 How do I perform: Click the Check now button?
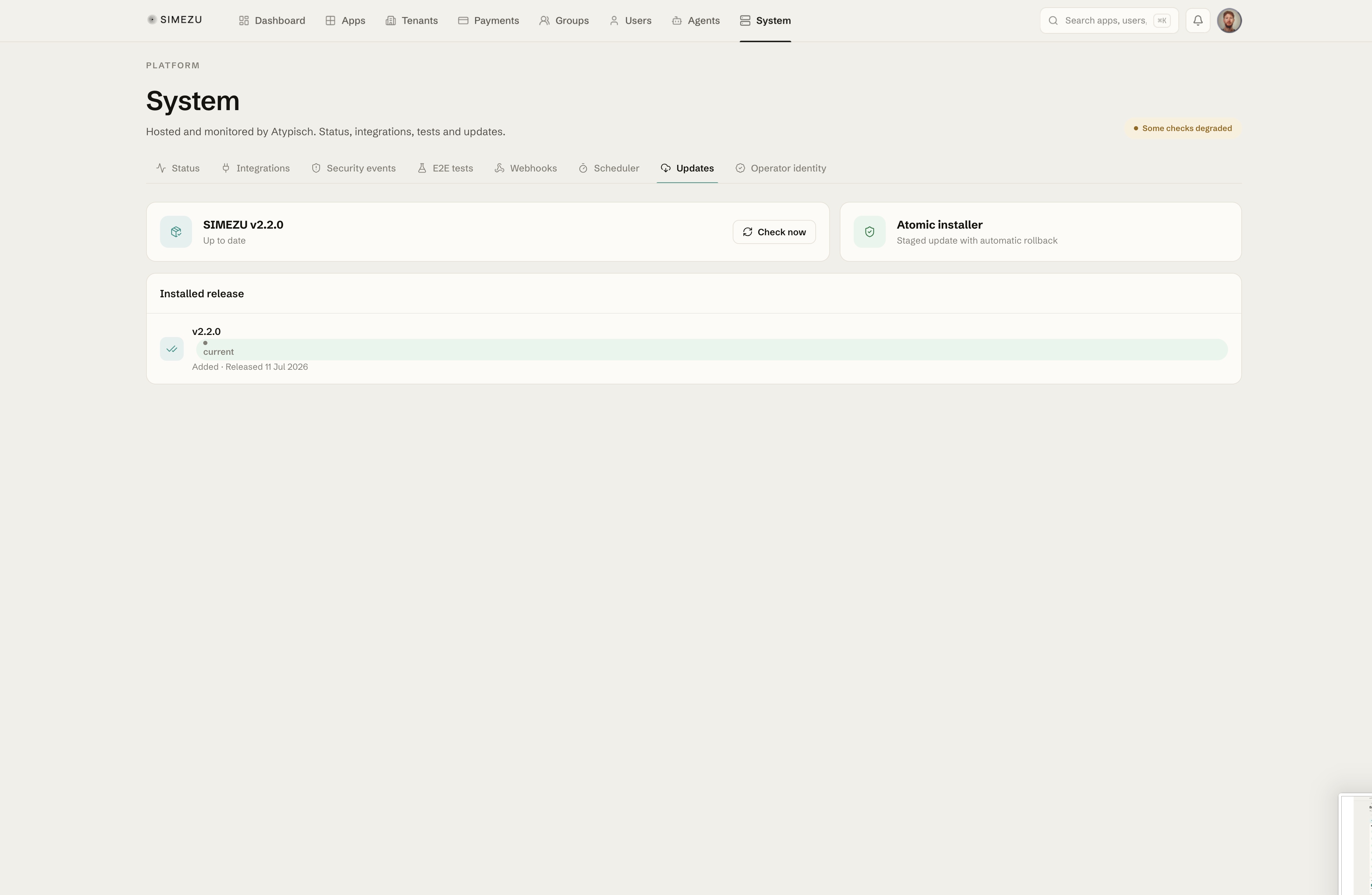774,232
